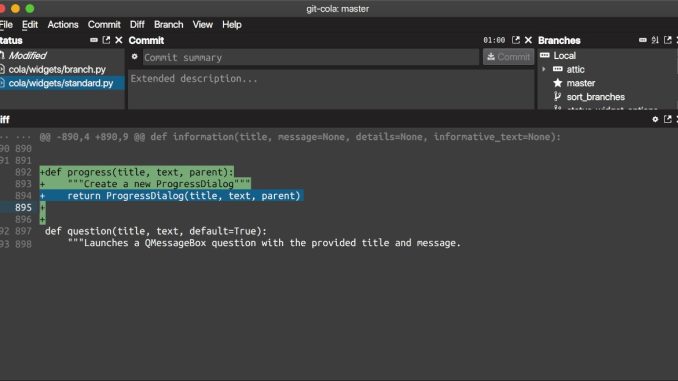Open commit options gear menu
This screenshot has height=381, width=678.
(134, 57)
